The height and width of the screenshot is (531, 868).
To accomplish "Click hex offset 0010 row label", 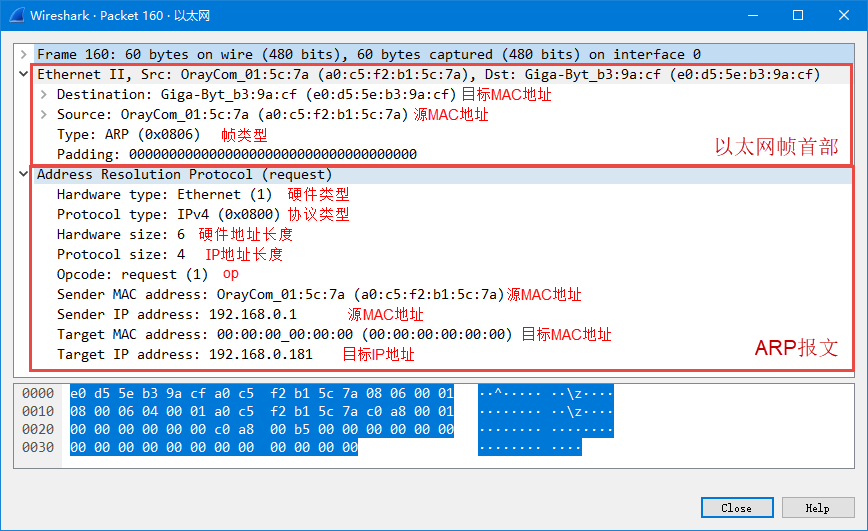I will (x=38, y=411).
